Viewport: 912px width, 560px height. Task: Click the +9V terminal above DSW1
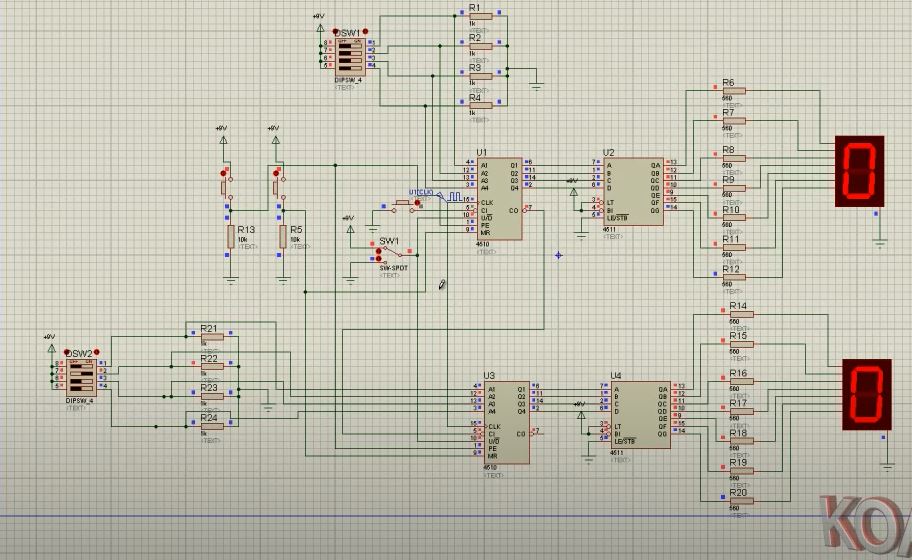coord(319,26)
